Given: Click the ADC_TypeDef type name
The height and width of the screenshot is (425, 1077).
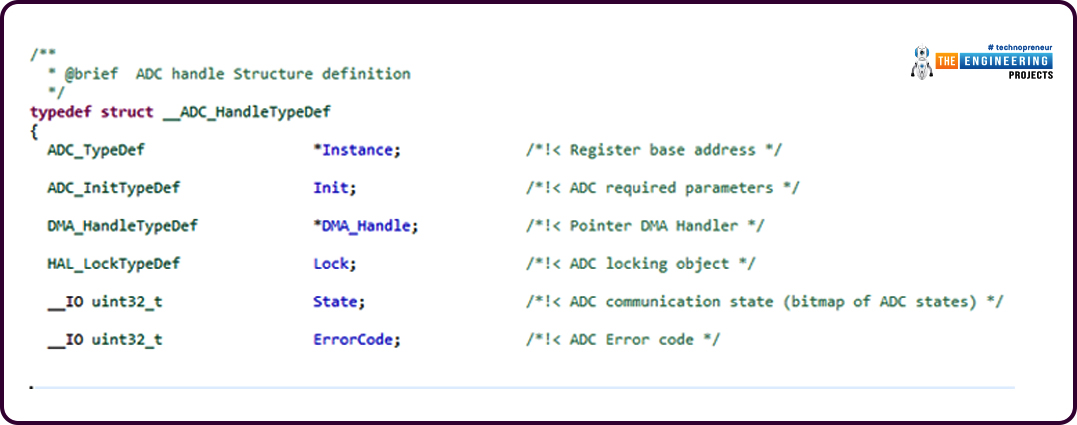Looking at the screenshot, I should 96,150.
